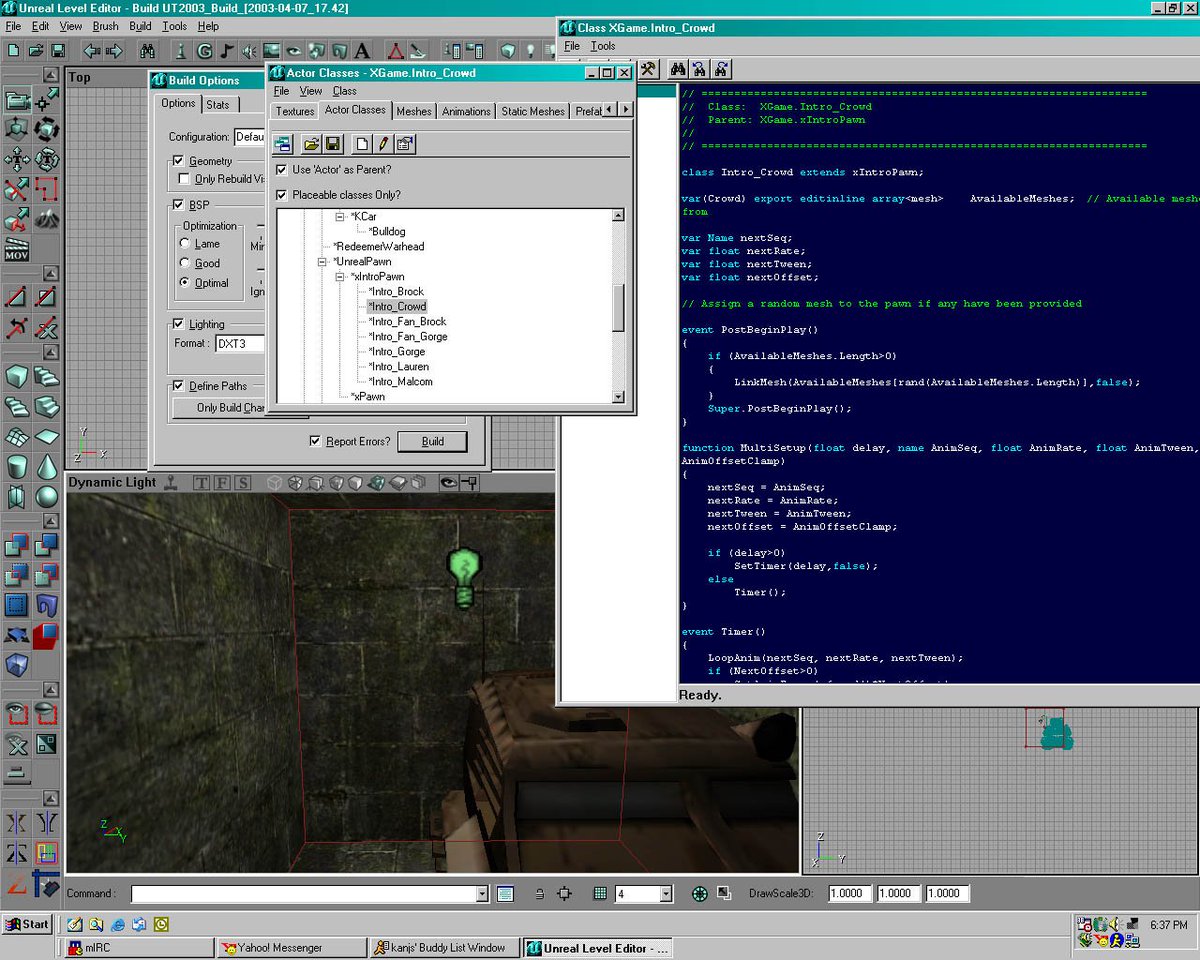
Task: Click the first DrawScale3D value field
Action: tap(848, 893)
